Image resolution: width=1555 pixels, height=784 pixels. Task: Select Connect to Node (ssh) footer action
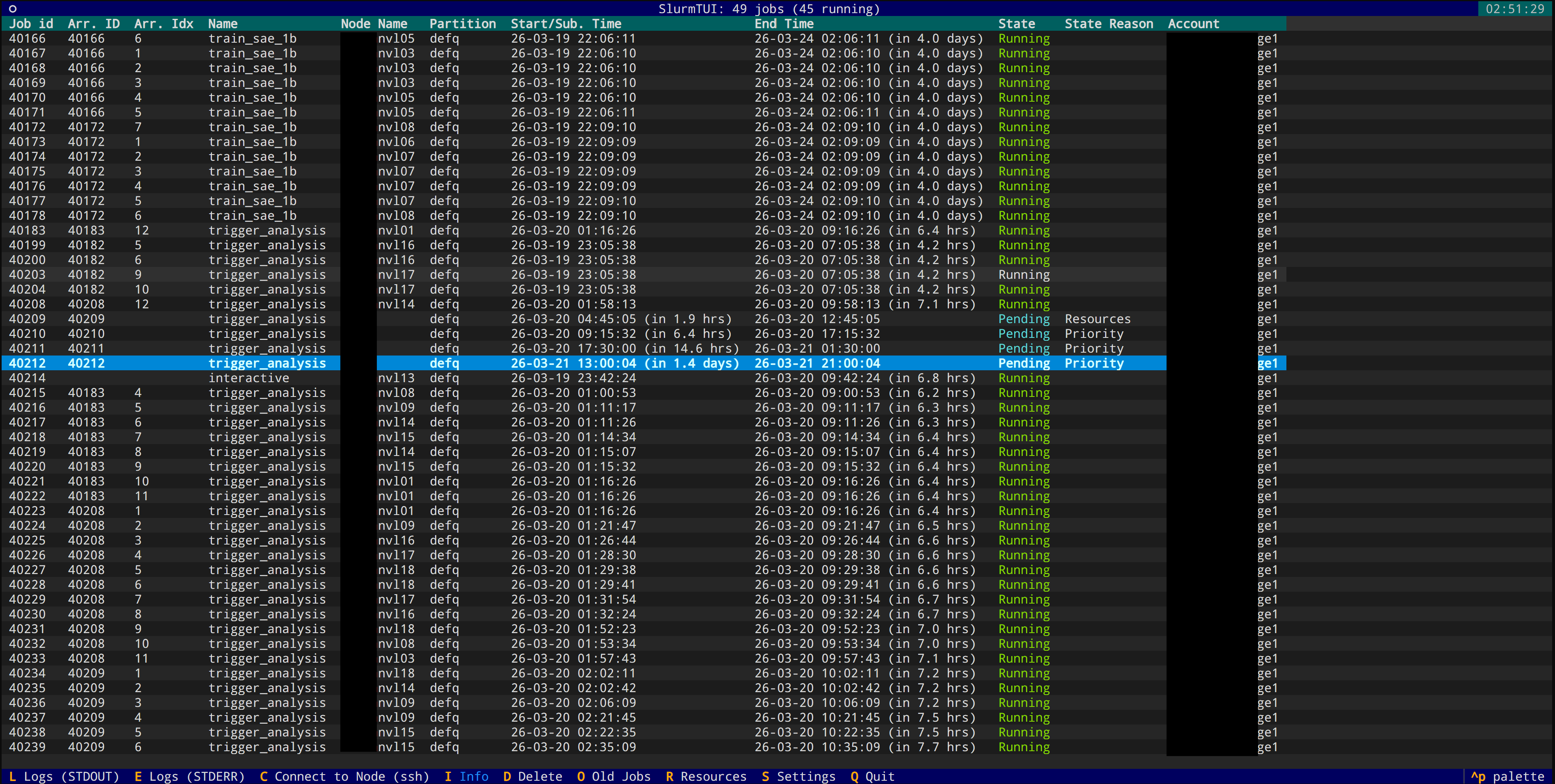coord(344,776)
